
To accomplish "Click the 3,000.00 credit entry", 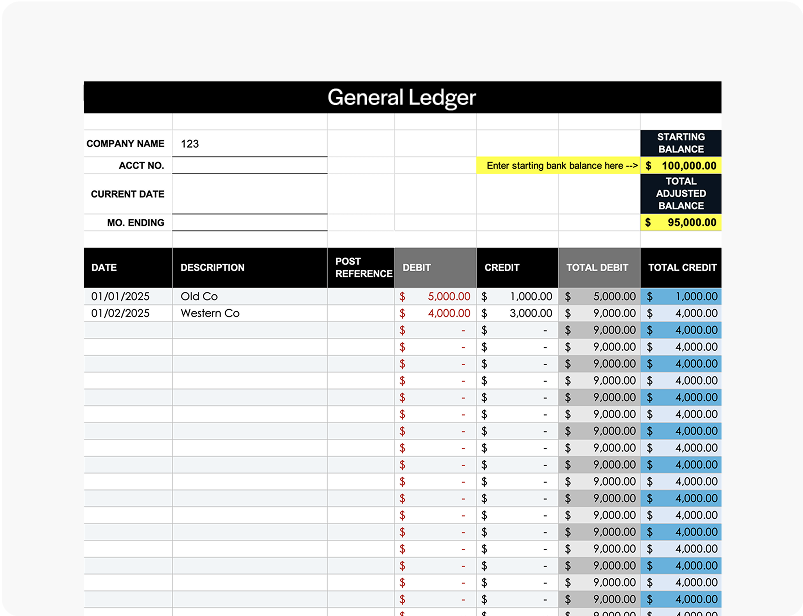I will (x=517, y=313).
